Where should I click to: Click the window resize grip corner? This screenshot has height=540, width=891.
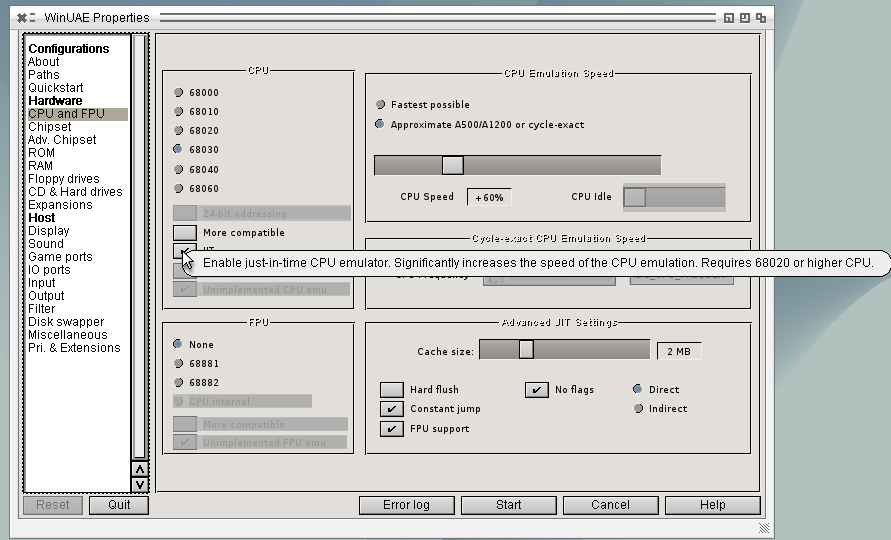pos(764,528)
